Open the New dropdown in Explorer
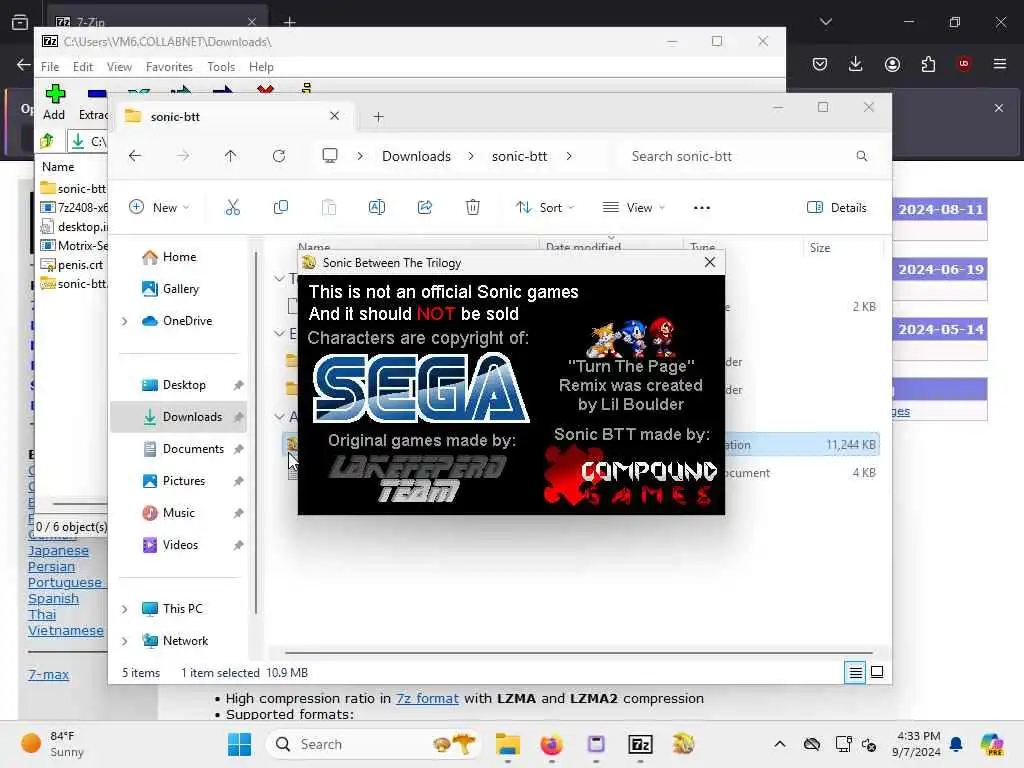The image size is (1024, 768). pyautogui.click(x=159, y=208)
